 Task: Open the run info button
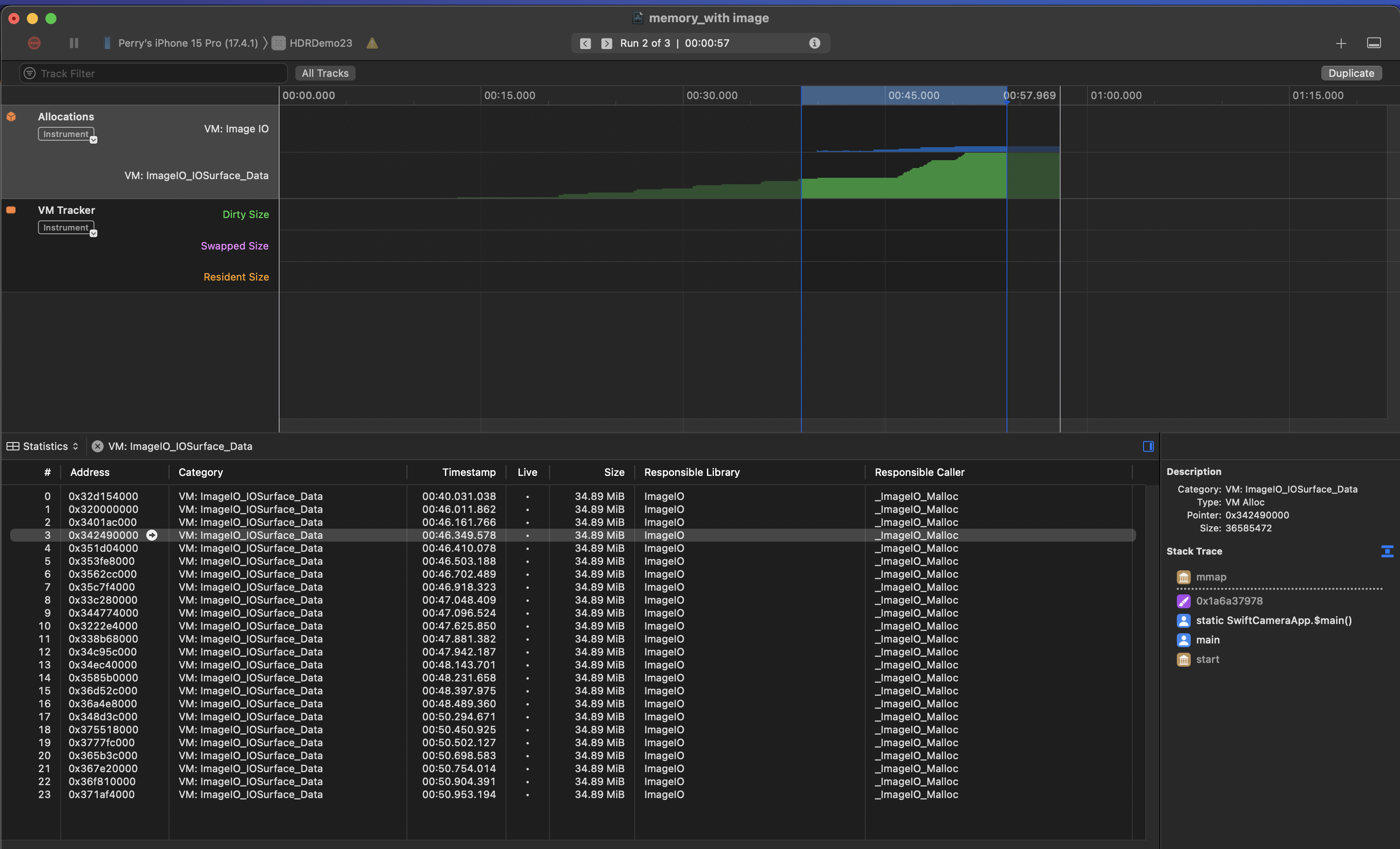pos(814,43)
